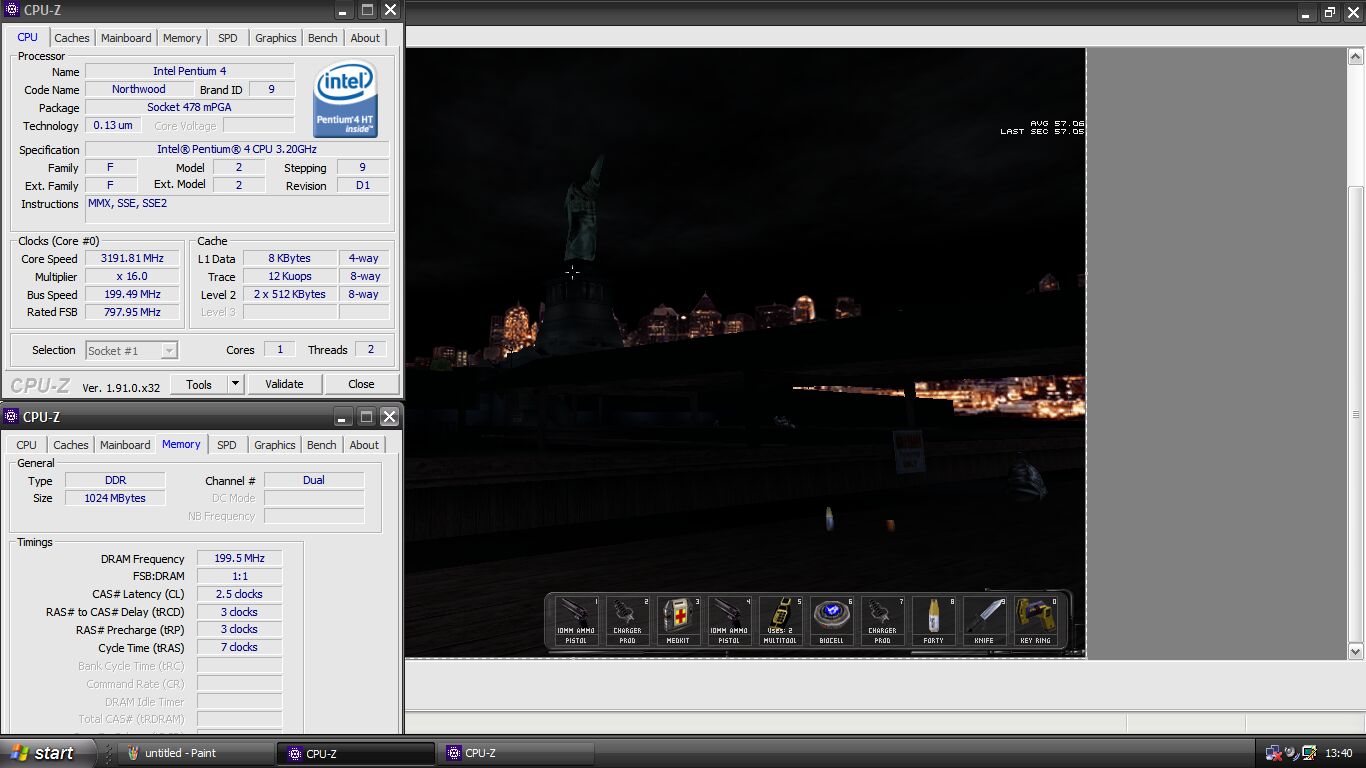
Task: Click the 10MM ammo pistol in slot 1
Action: click(576, 621)
